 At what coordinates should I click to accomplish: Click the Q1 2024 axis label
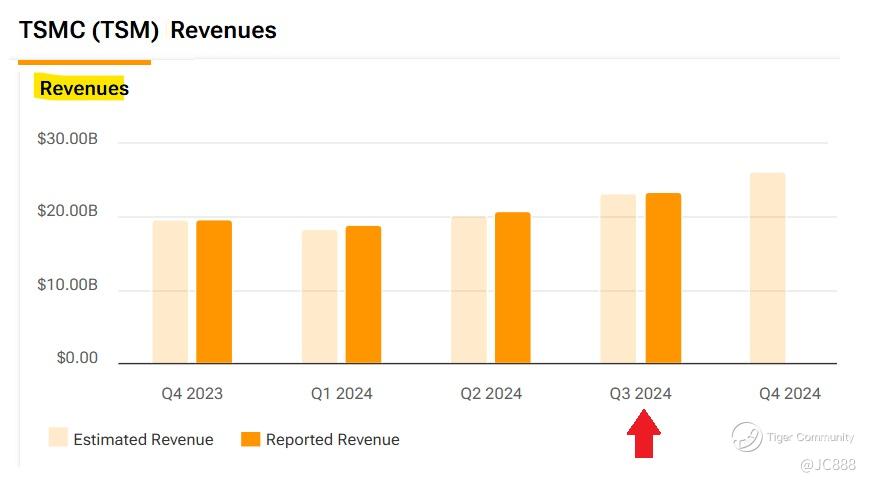(341, 394)
